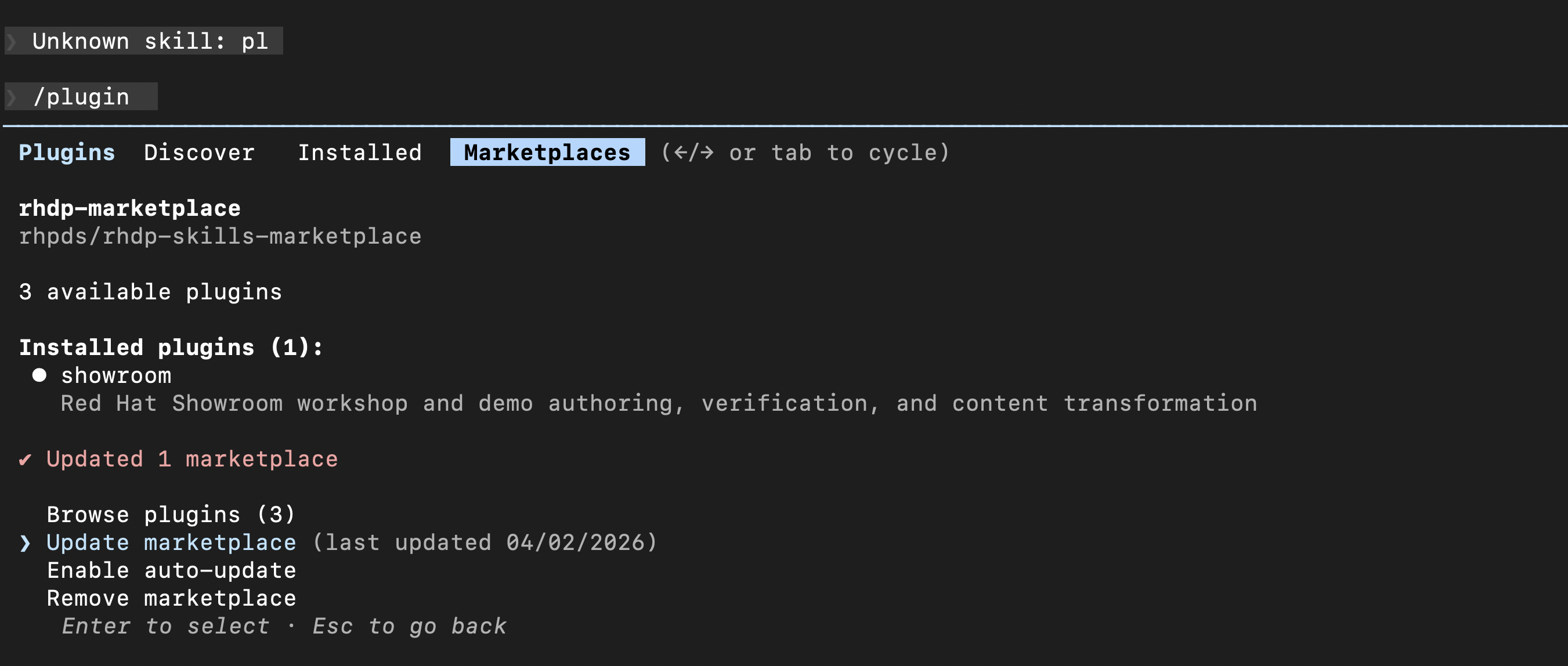Click the rhdp-marketplace title
The width and height of the screenshot is (1568, 666).
129,208
